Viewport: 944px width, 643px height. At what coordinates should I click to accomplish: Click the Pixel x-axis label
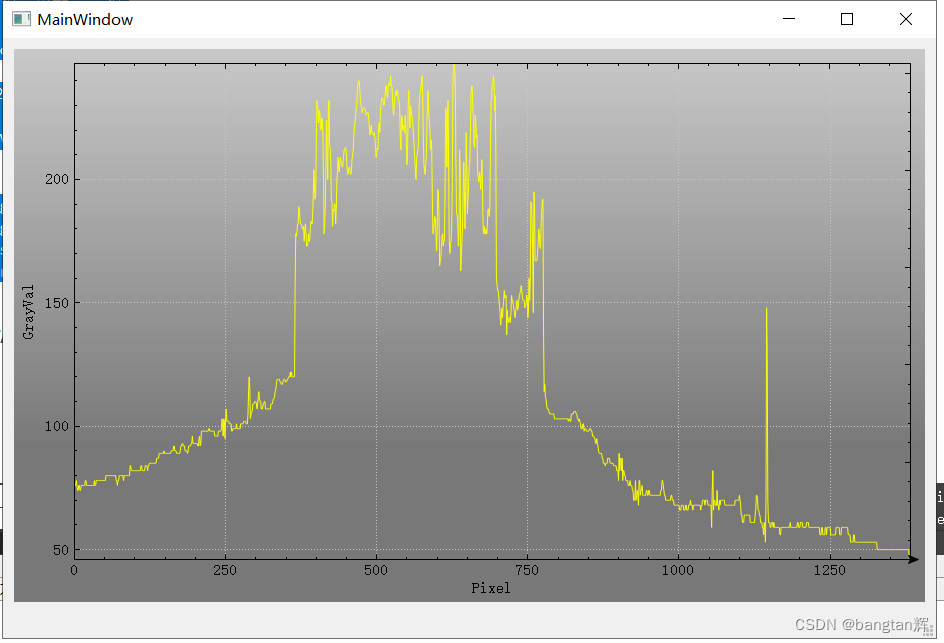[491, 588]
